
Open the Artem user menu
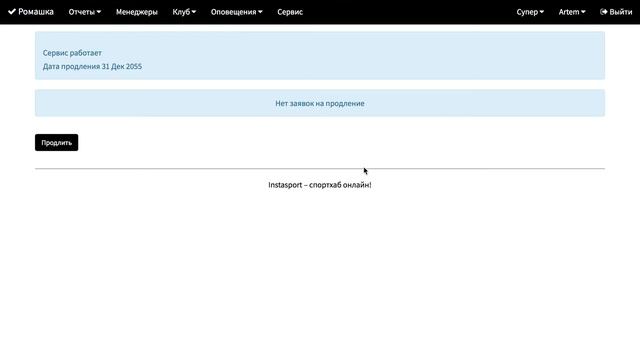point(572,12)
